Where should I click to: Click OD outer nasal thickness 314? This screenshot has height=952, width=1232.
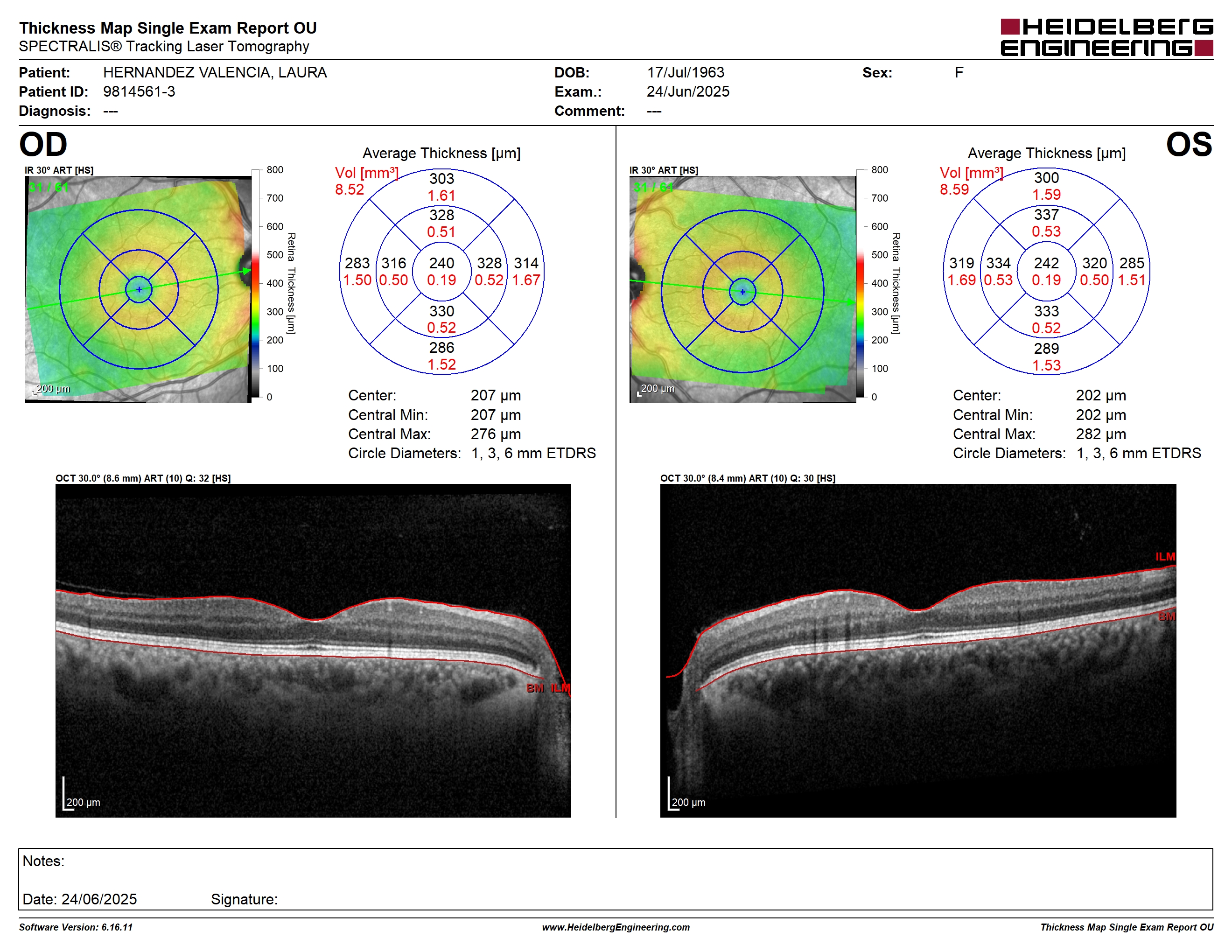[x=526, y=263]
